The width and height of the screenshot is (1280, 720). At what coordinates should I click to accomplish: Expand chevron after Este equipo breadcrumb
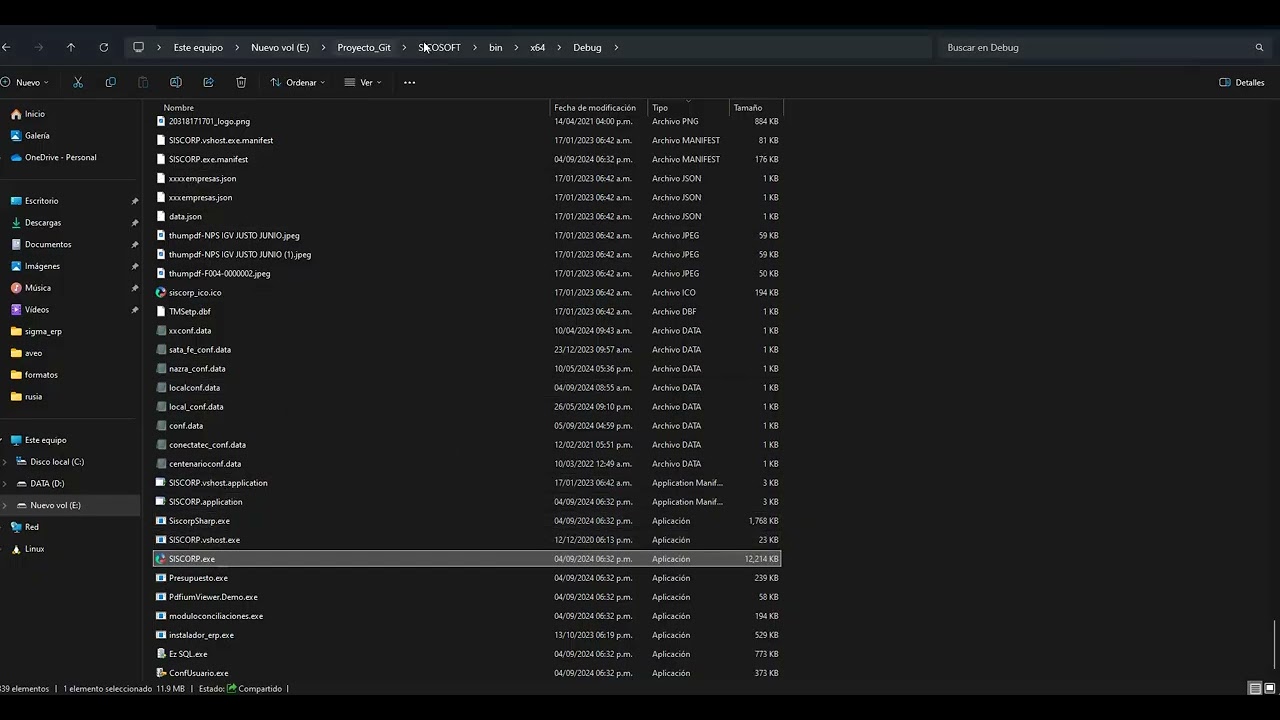(237, 47)
